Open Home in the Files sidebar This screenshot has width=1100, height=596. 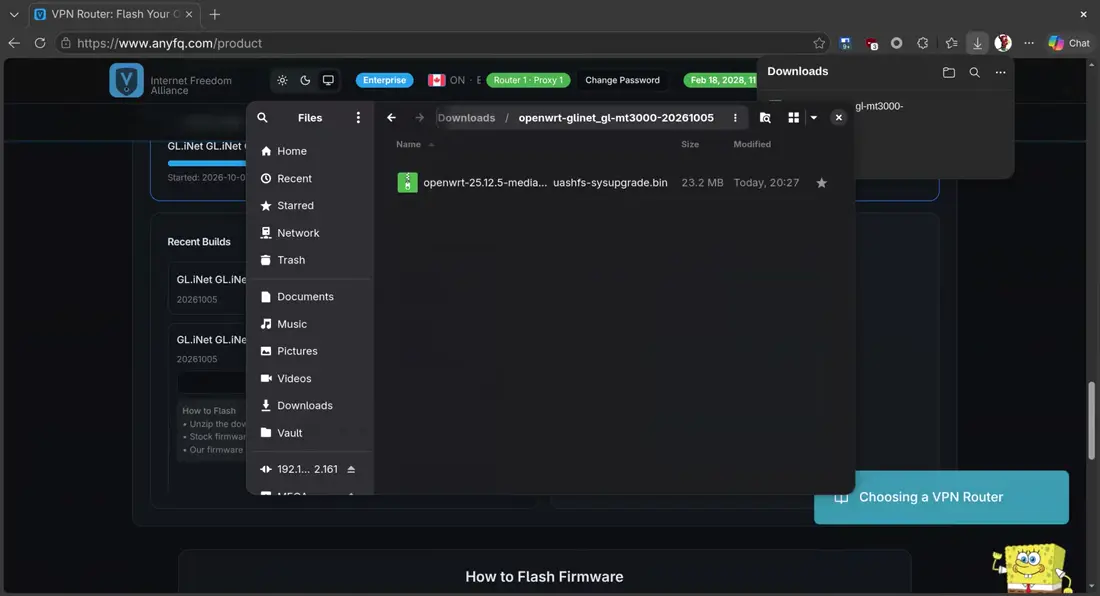coord(309,151)
